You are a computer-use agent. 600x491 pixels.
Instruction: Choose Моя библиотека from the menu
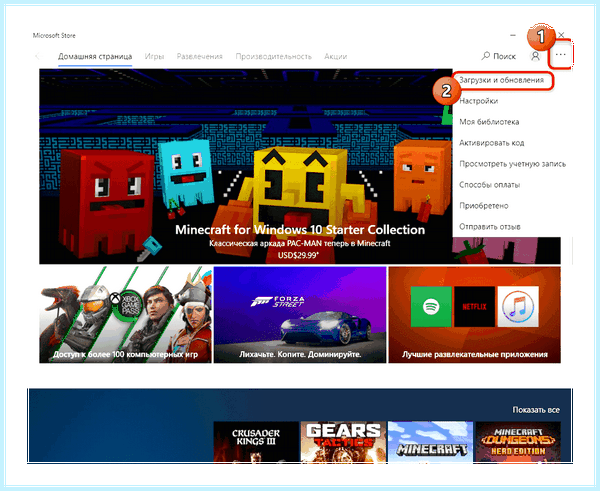(489, 122)
